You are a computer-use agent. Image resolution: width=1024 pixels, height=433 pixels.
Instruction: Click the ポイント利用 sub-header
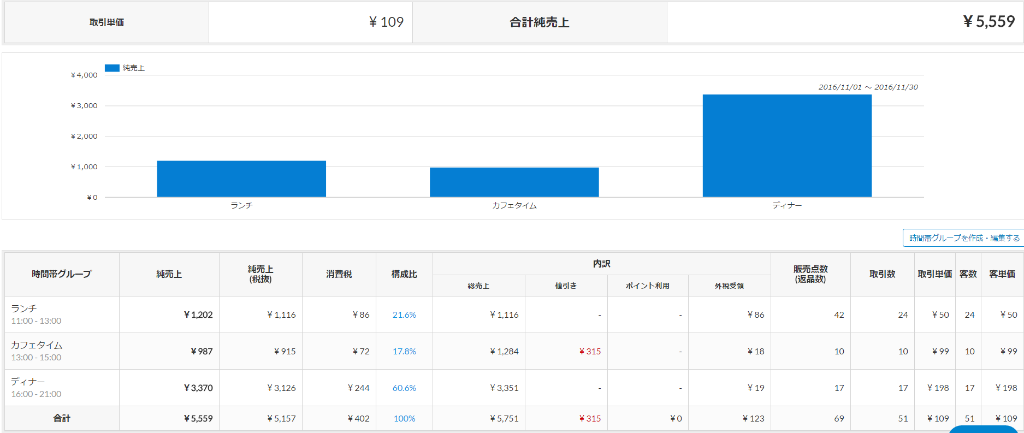pos(648,285)
